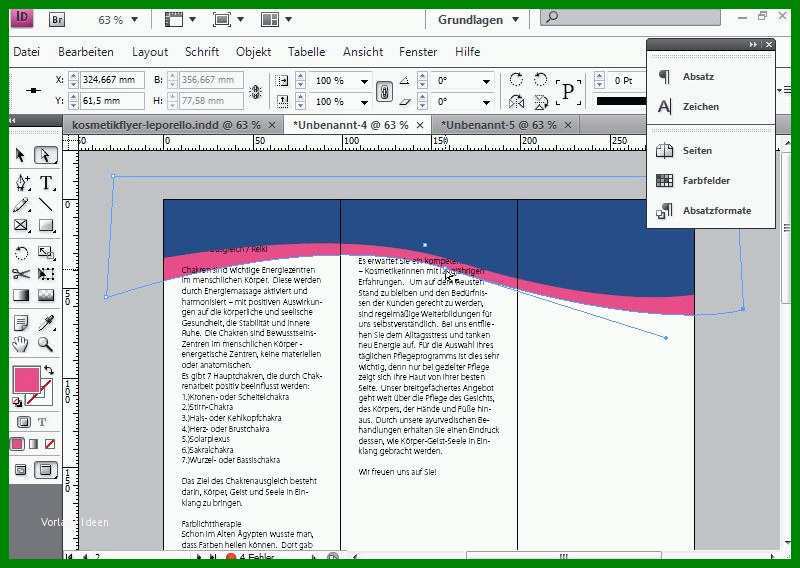Screen dimensions: 800x568
Task: Click the Y position field 61,5 mm
Action: (112, 101)
